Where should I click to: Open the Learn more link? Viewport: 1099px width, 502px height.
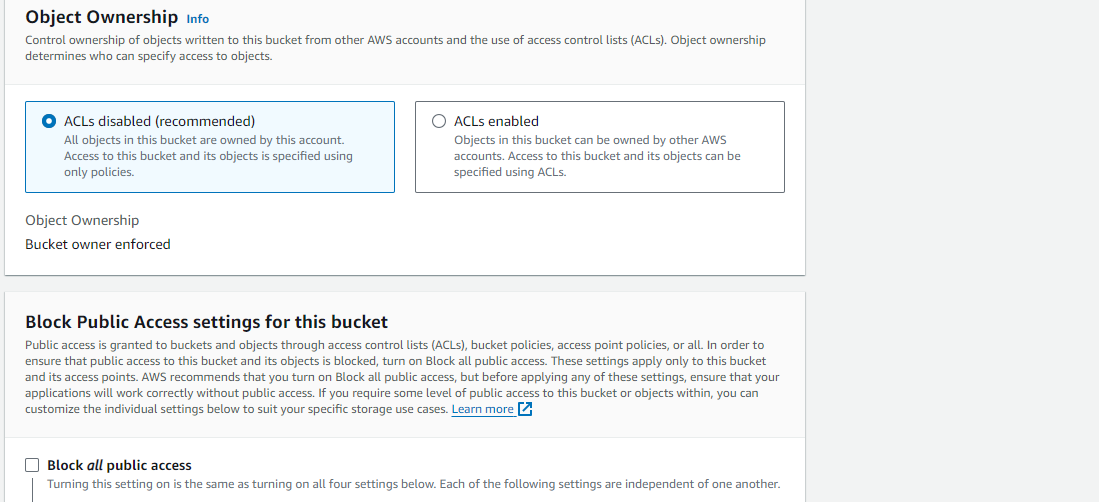482,409
